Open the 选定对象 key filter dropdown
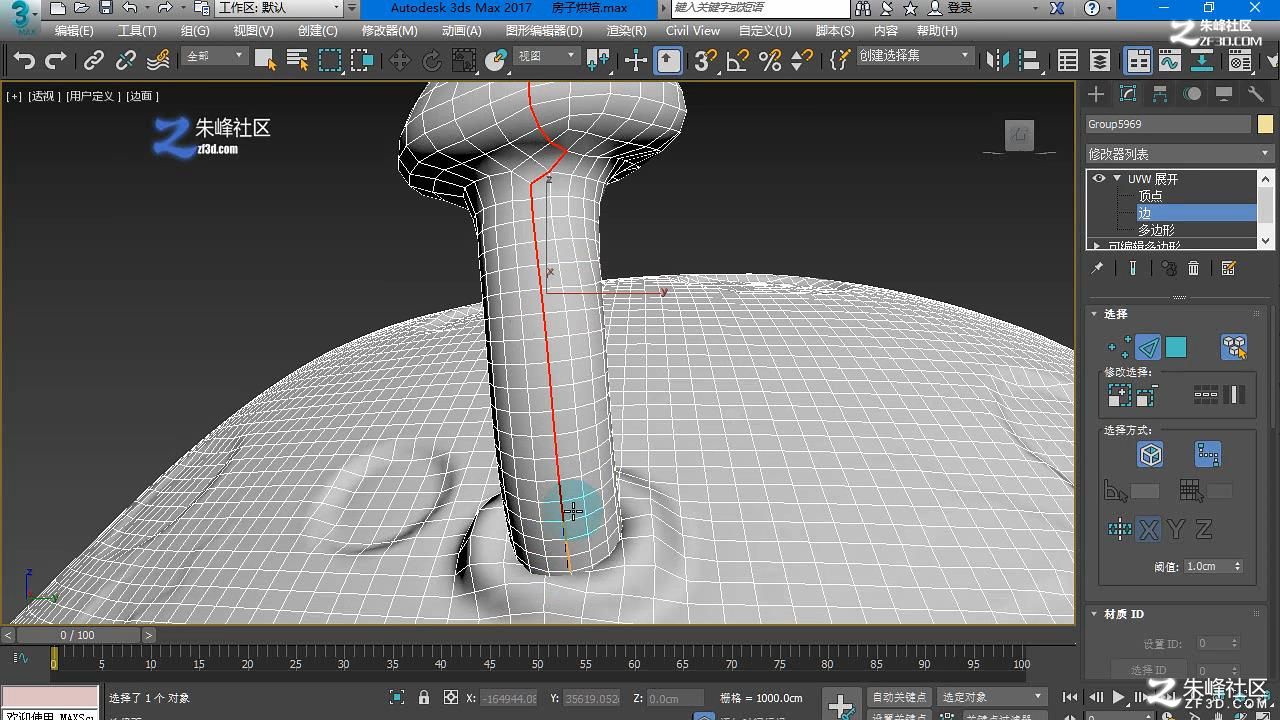1280x720 pixels. tap(992, 697)
